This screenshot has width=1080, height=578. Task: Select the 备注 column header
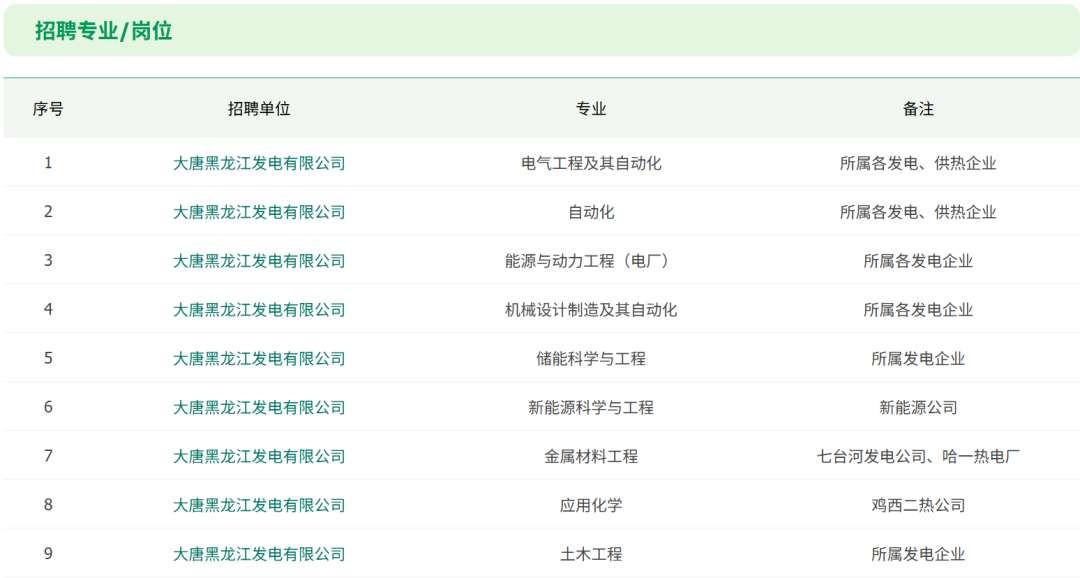click(x=918, y=109)
